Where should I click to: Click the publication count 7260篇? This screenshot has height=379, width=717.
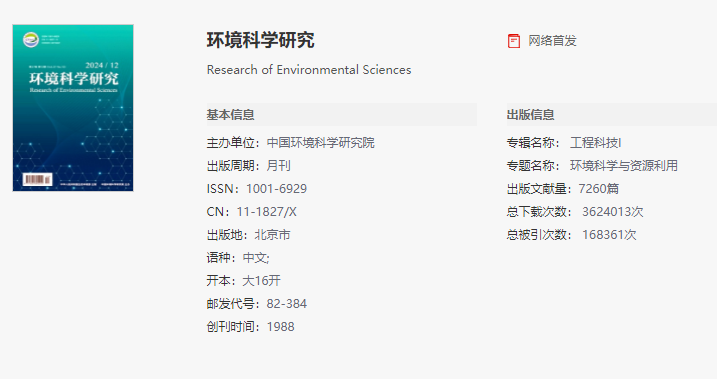click(x=599, y=188)
